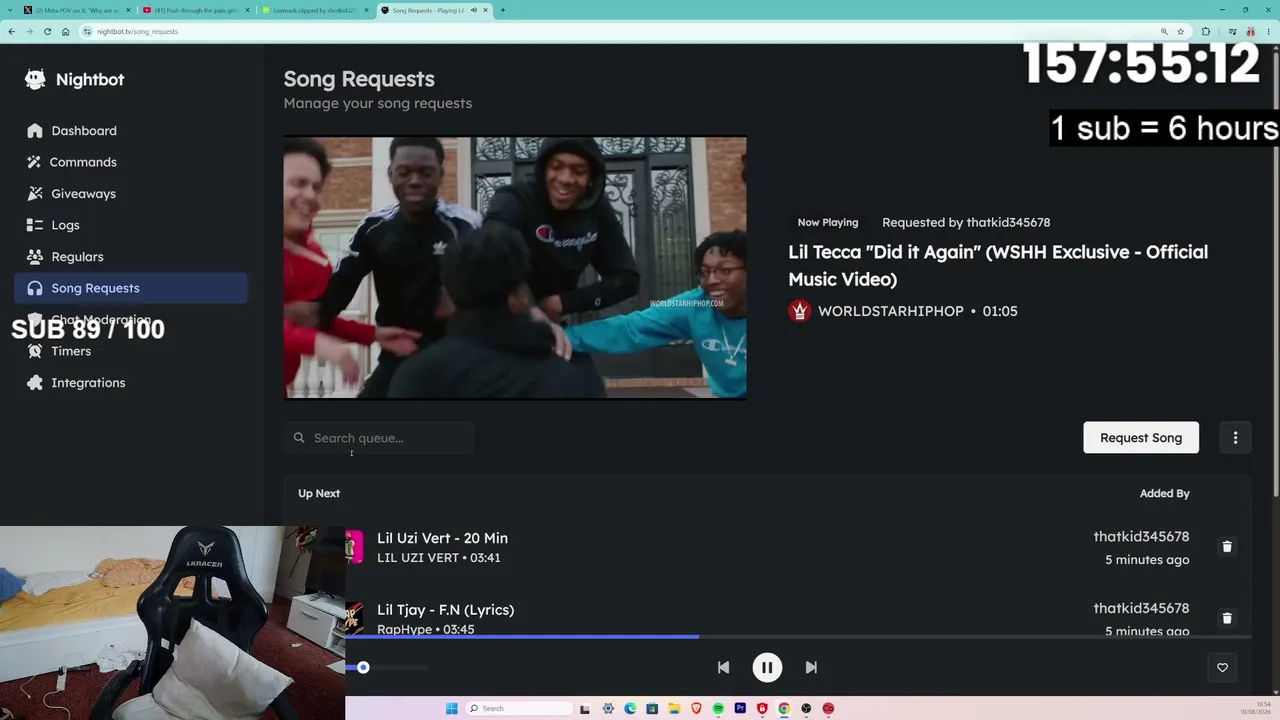Go to the Commands page
1280x720 pixels.
pos(131,162)
